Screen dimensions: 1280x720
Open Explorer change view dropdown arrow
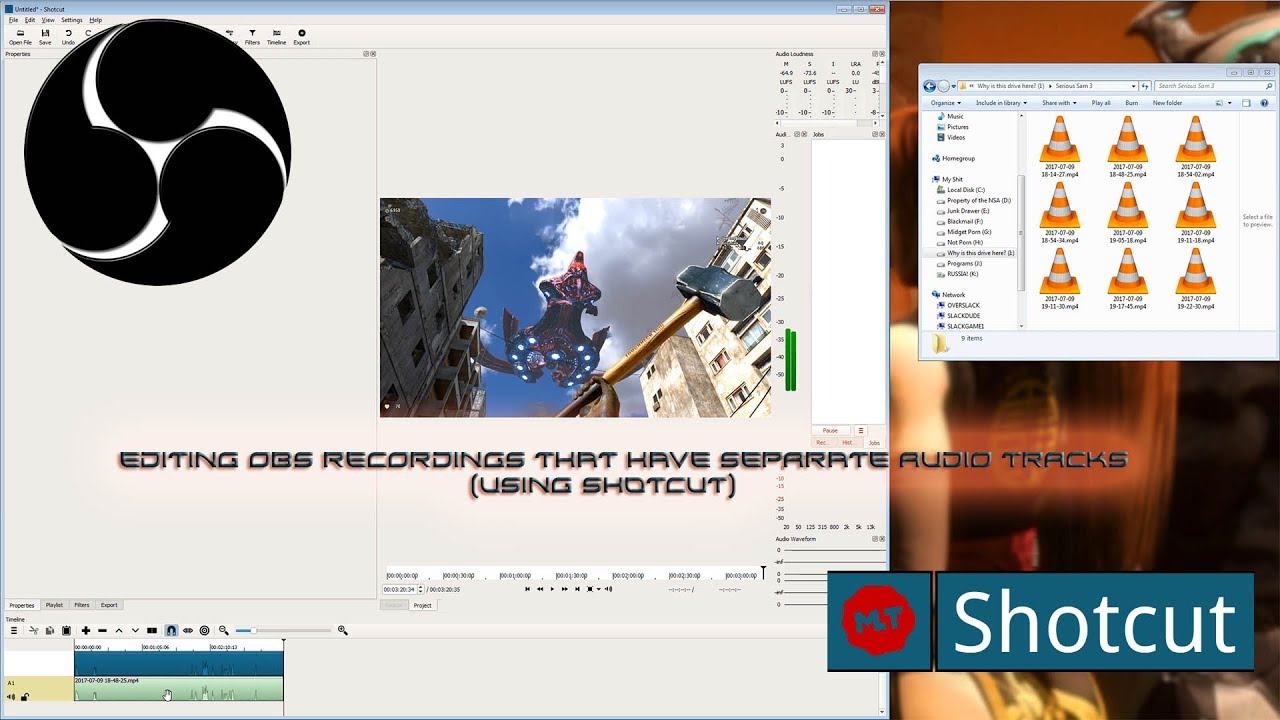[x=1228, y=103]
